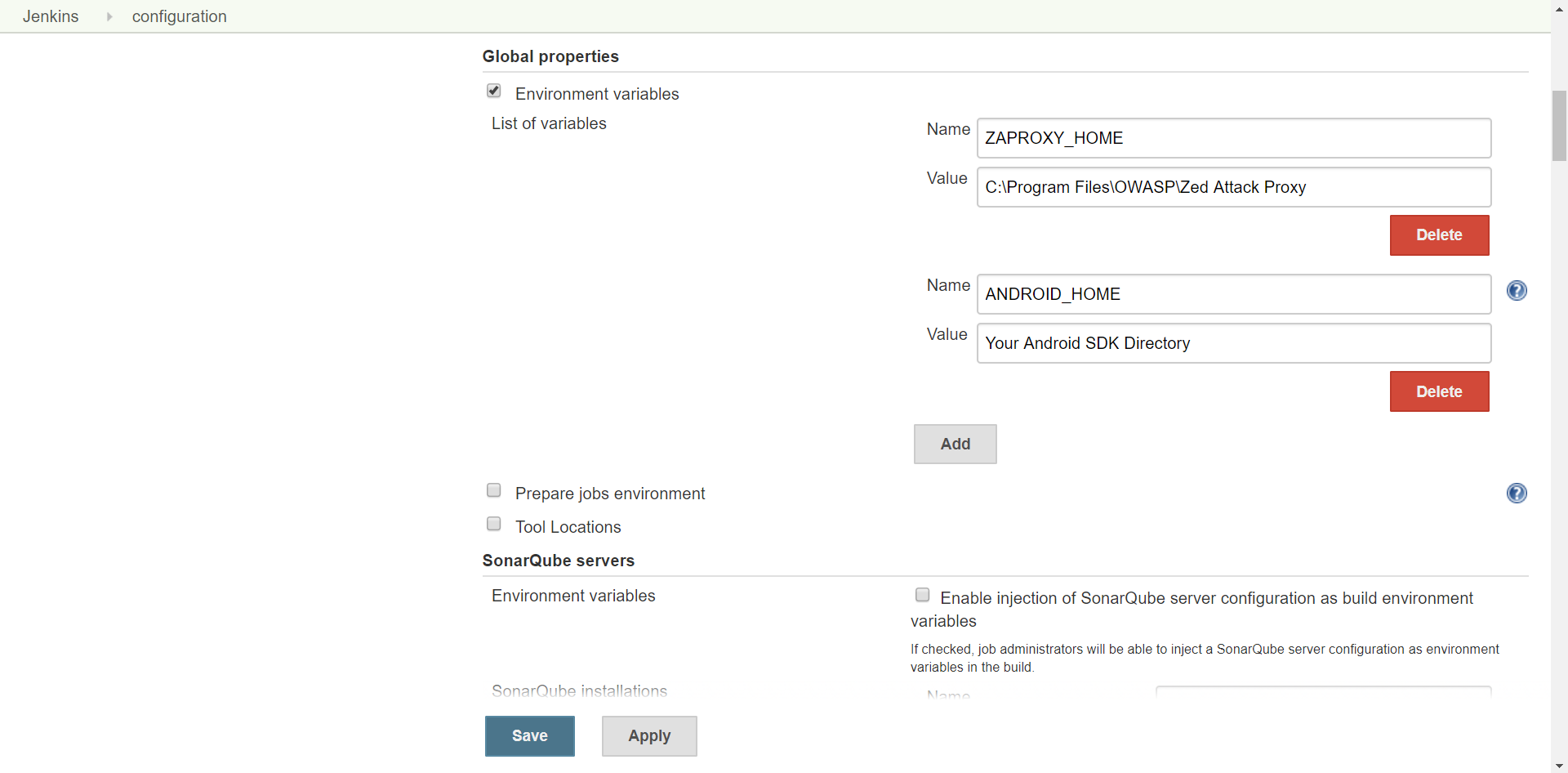The width and height of the screenshot is (1568, 773).
Task: Go to Jenkins breadcrumb link
Action: pyautogui.click(x=51, y=16)
